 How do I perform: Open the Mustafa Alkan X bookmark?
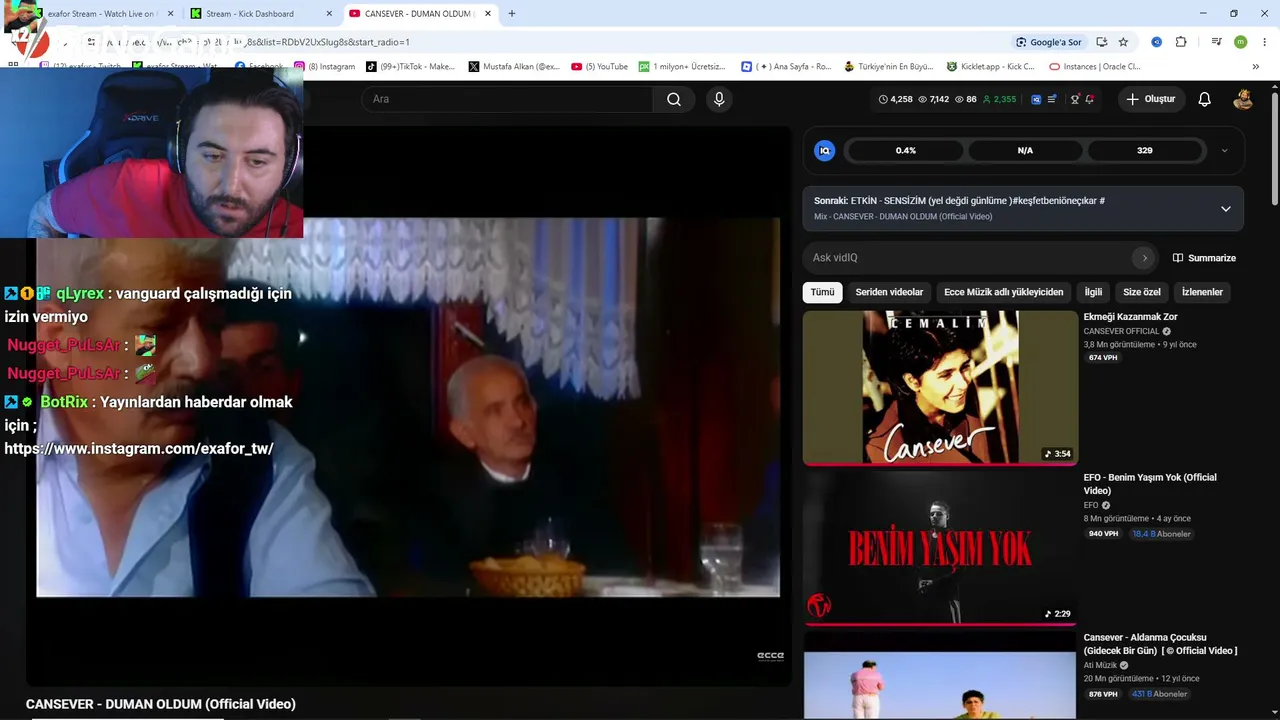[x=514, y=67]
